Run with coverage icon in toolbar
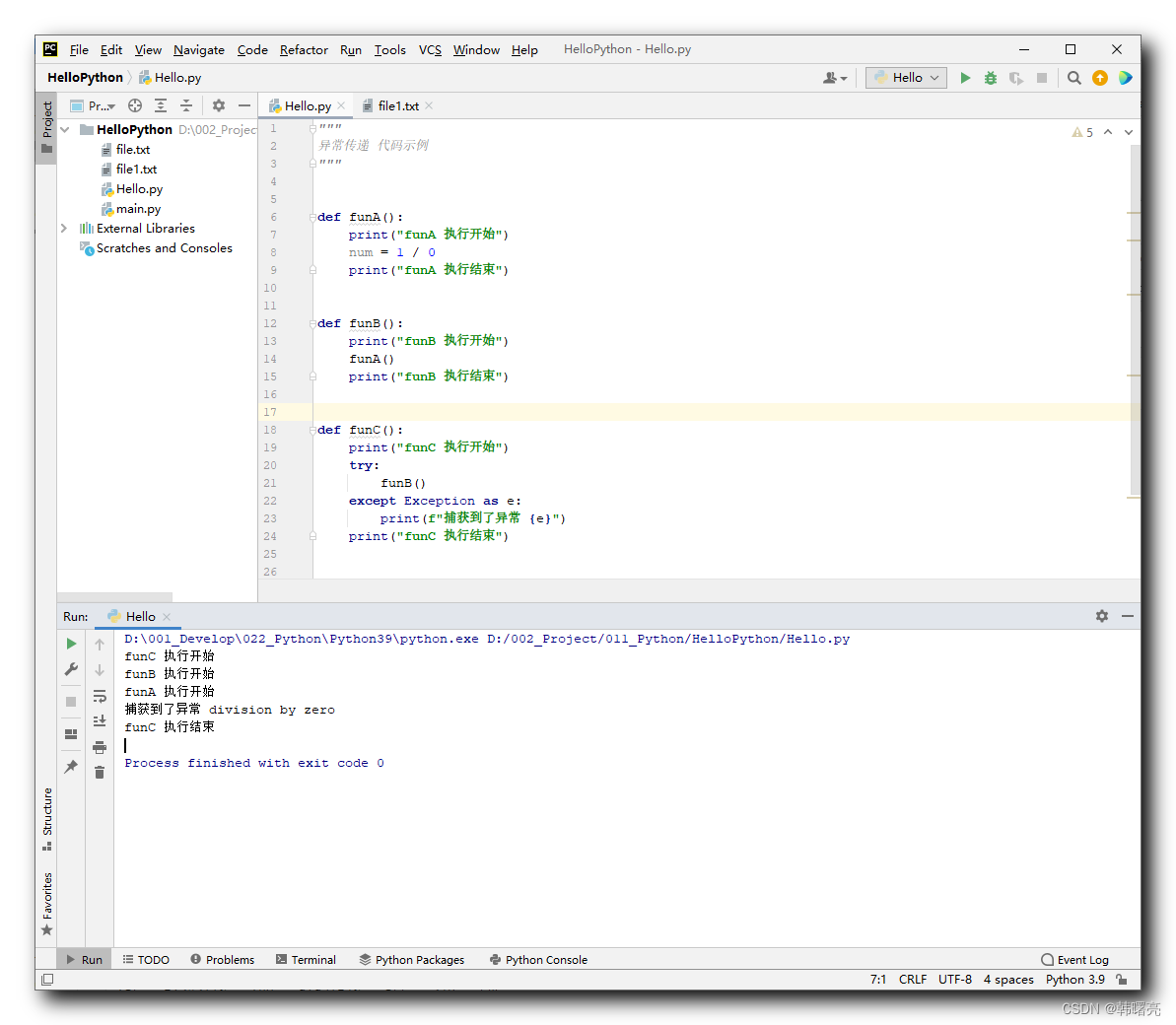The width and height of the screenshot is (1176, 1025). click(x=1016, y=78)
